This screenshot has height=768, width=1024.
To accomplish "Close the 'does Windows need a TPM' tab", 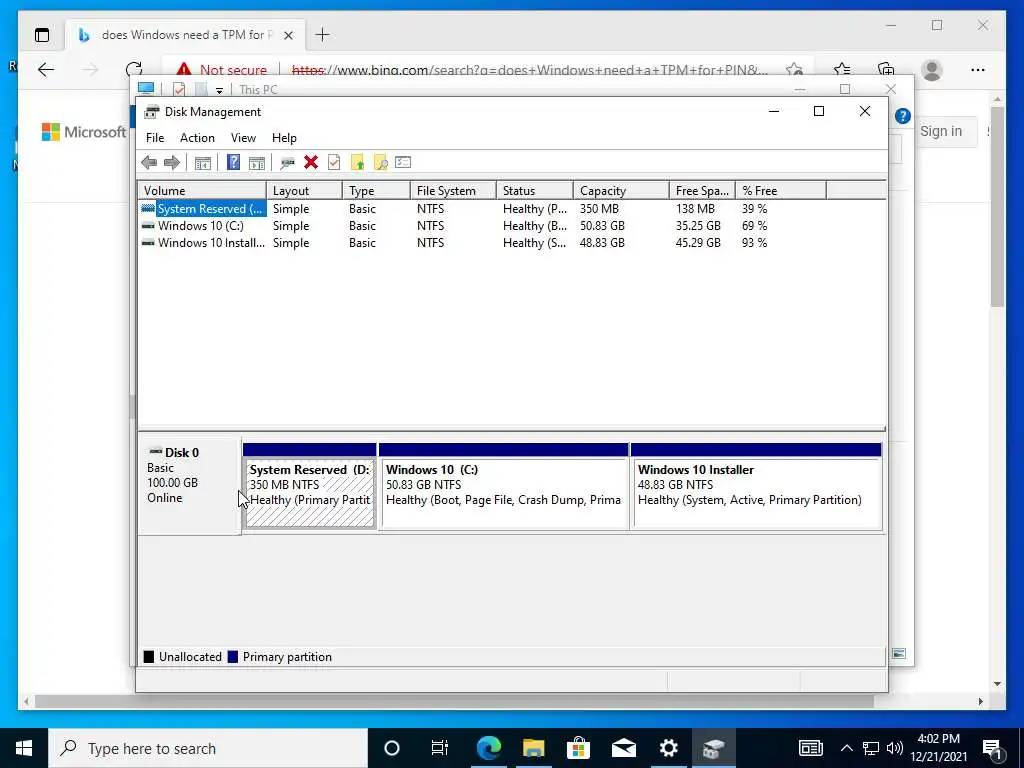I will (x=288, y=35).
